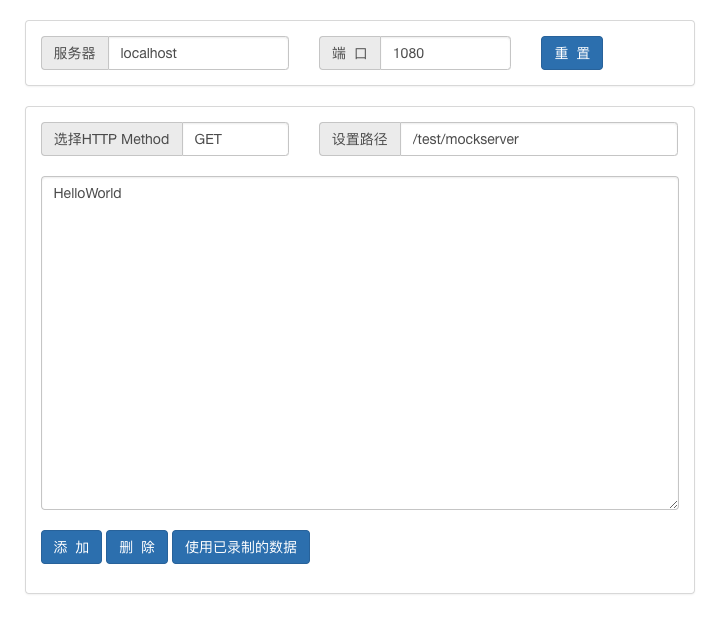This screenshot has width=723, height=623.
Task: Click the 删除 delete button
Action: click(x=137, y=547)
